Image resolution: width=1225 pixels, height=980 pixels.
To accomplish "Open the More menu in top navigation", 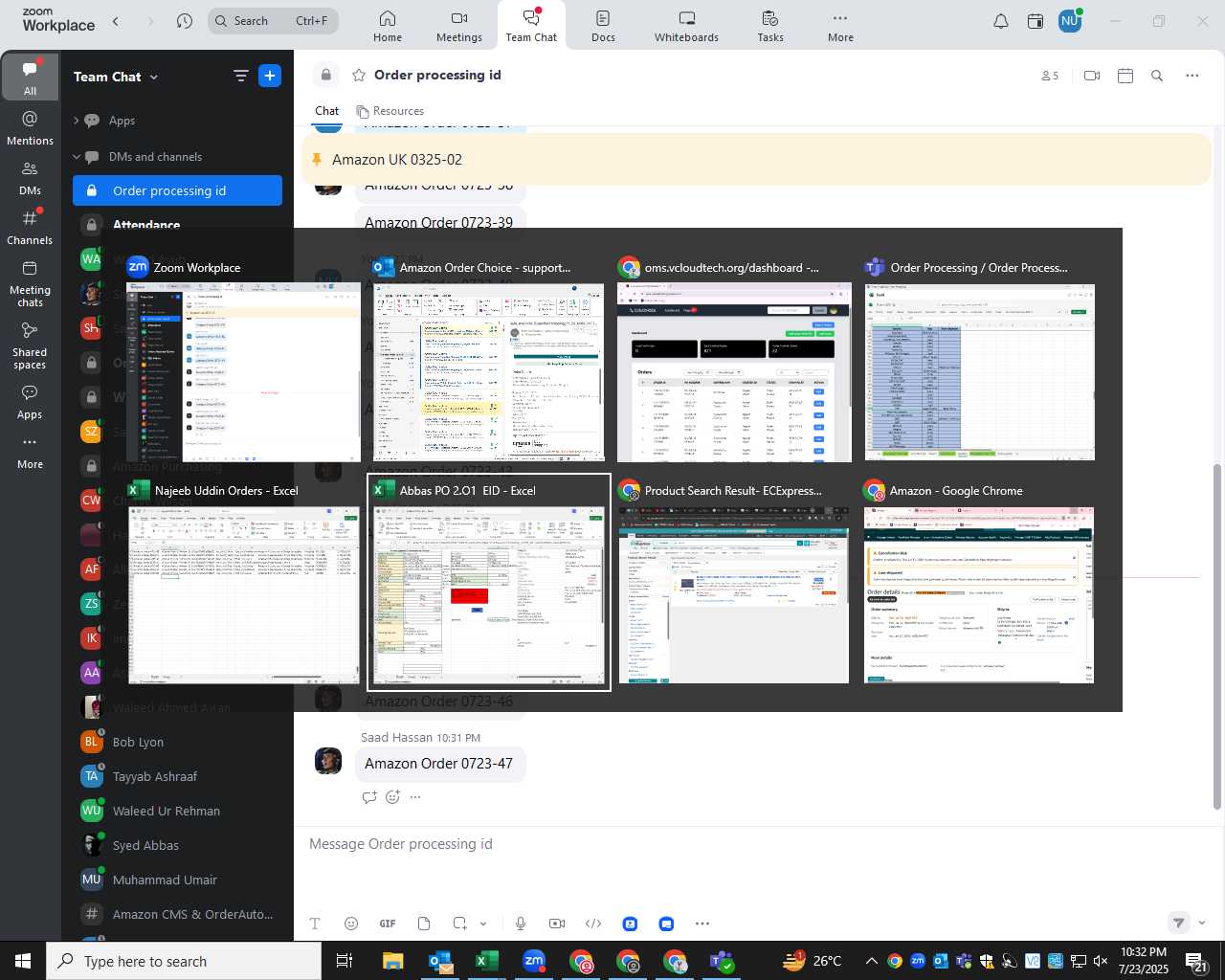I will pyautogui.click(x=840, y=26).
